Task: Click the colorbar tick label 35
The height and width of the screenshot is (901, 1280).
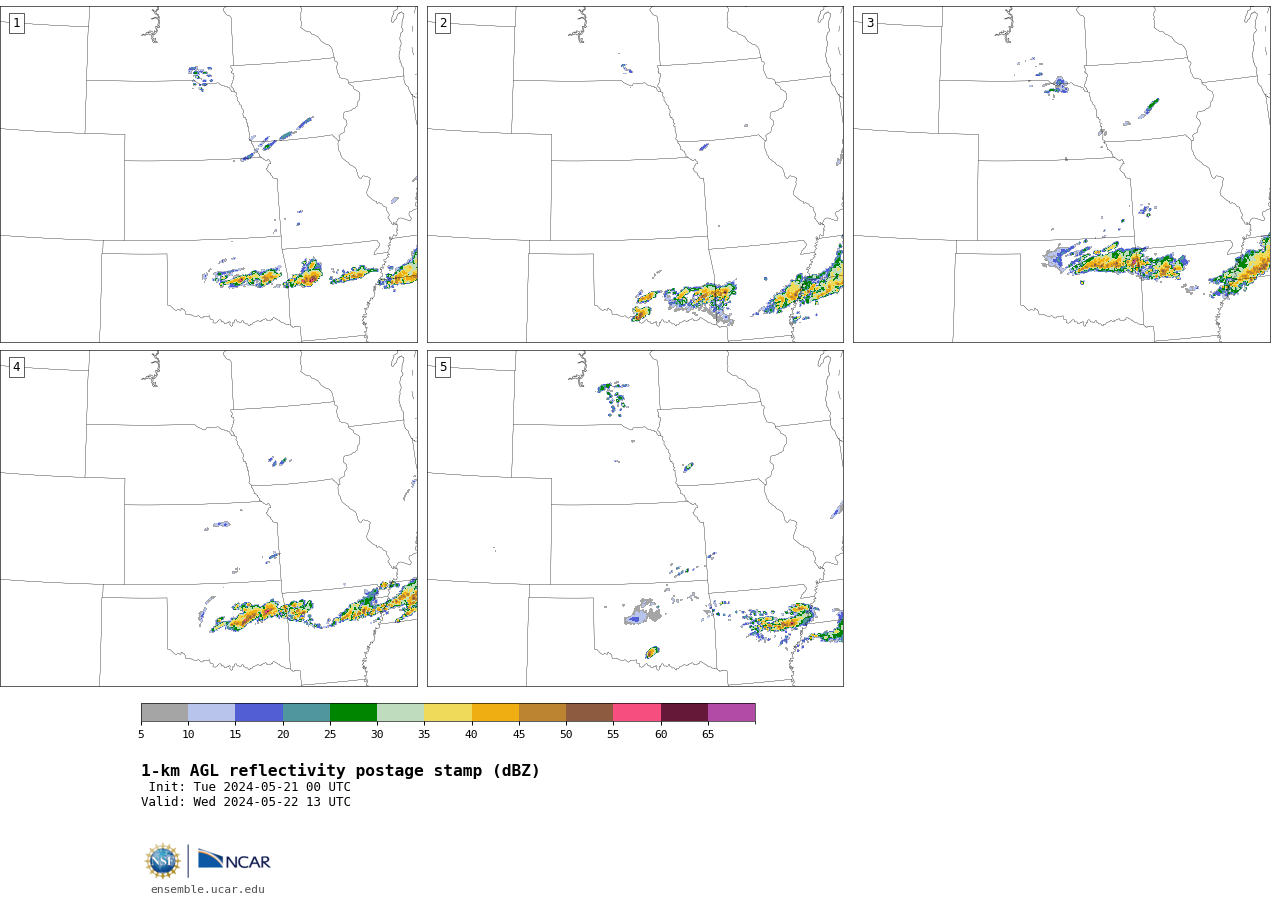Action: [424, 734]
